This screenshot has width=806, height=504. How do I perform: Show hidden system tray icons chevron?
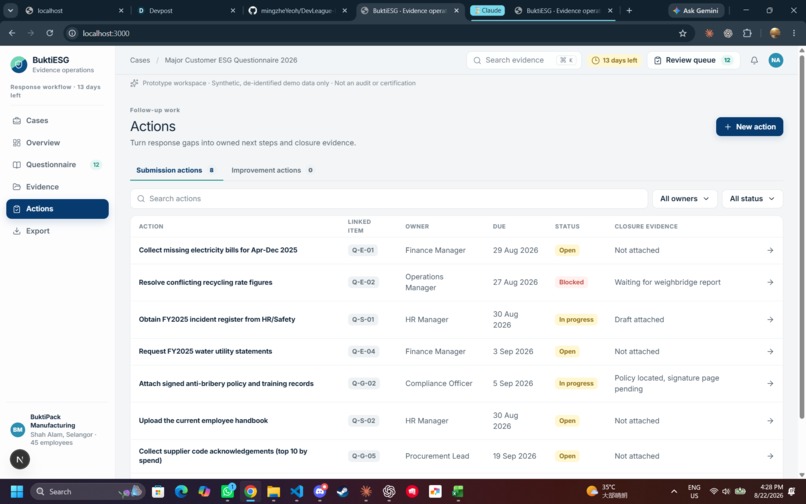click(674, 492)
